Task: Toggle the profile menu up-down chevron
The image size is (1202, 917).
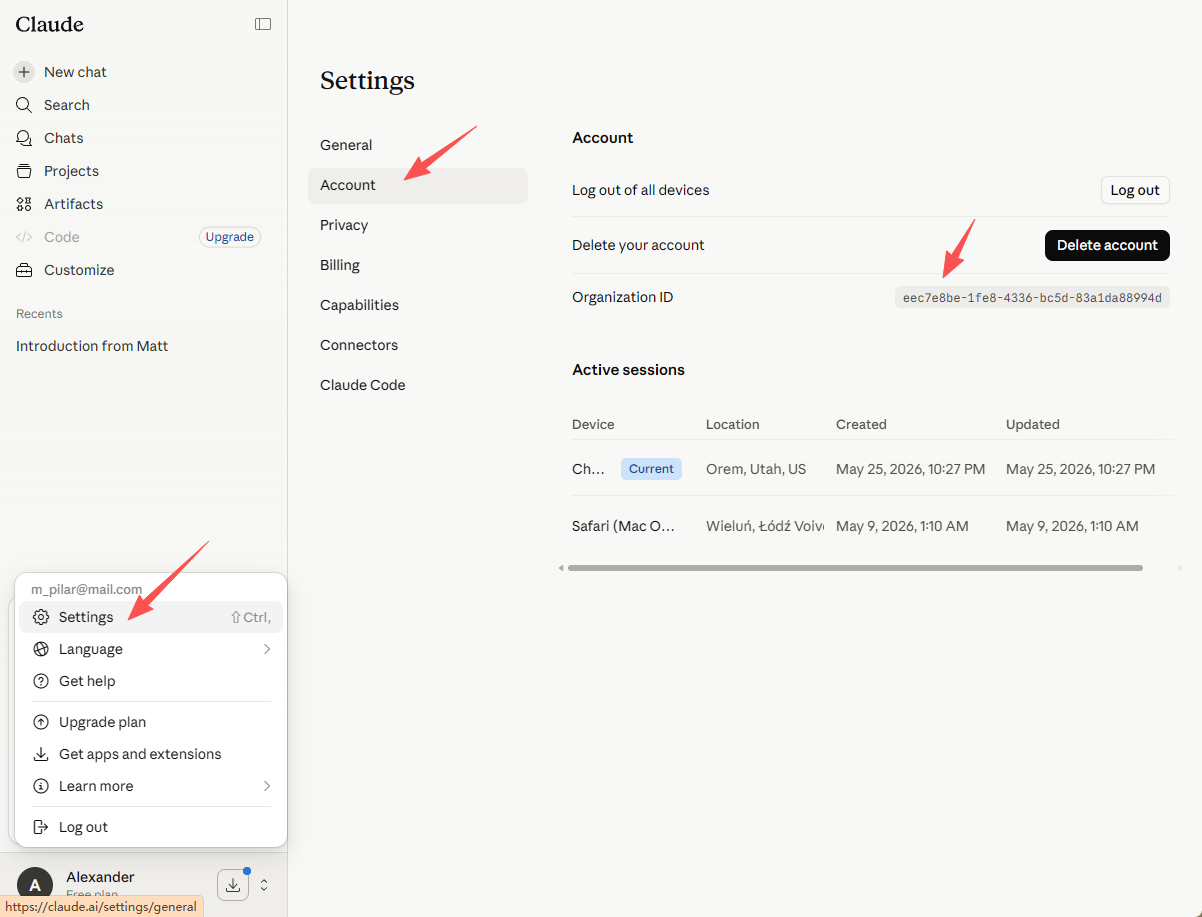Action: [264, 885]
